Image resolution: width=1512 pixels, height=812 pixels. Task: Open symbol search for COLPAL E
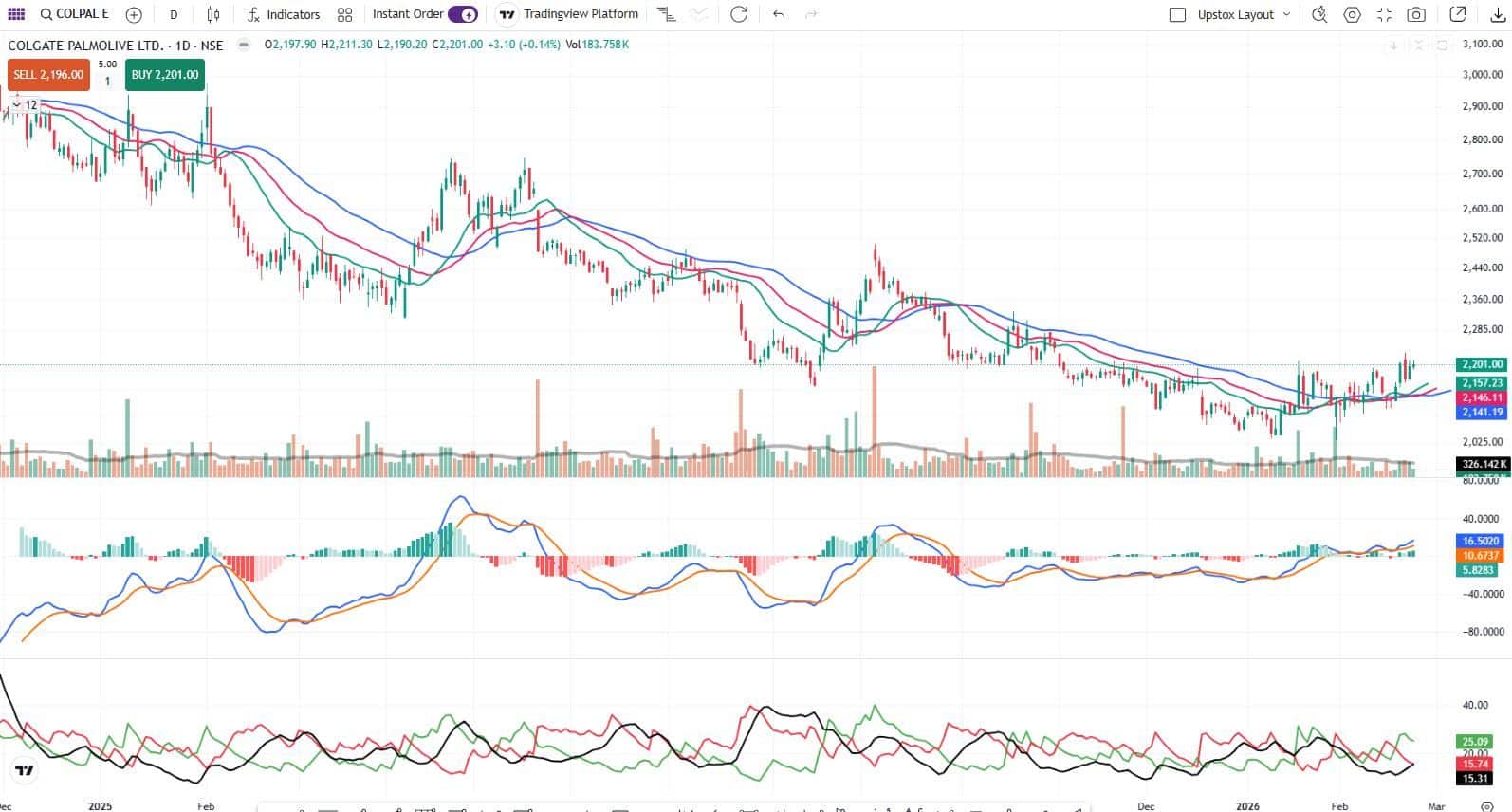(75, 14)
